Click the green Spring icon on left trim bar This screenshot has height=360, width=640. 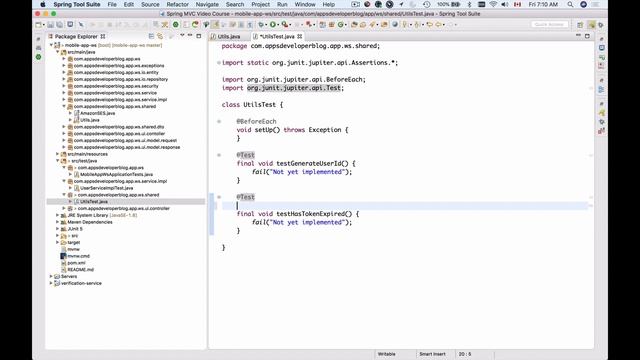point(38,57)
